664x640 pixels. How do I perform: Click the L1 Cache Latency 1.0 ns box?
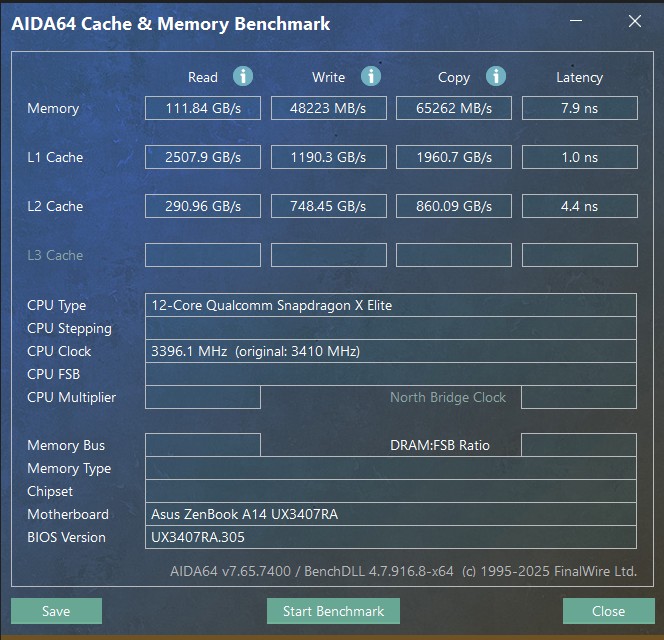(x=579, y=157)
